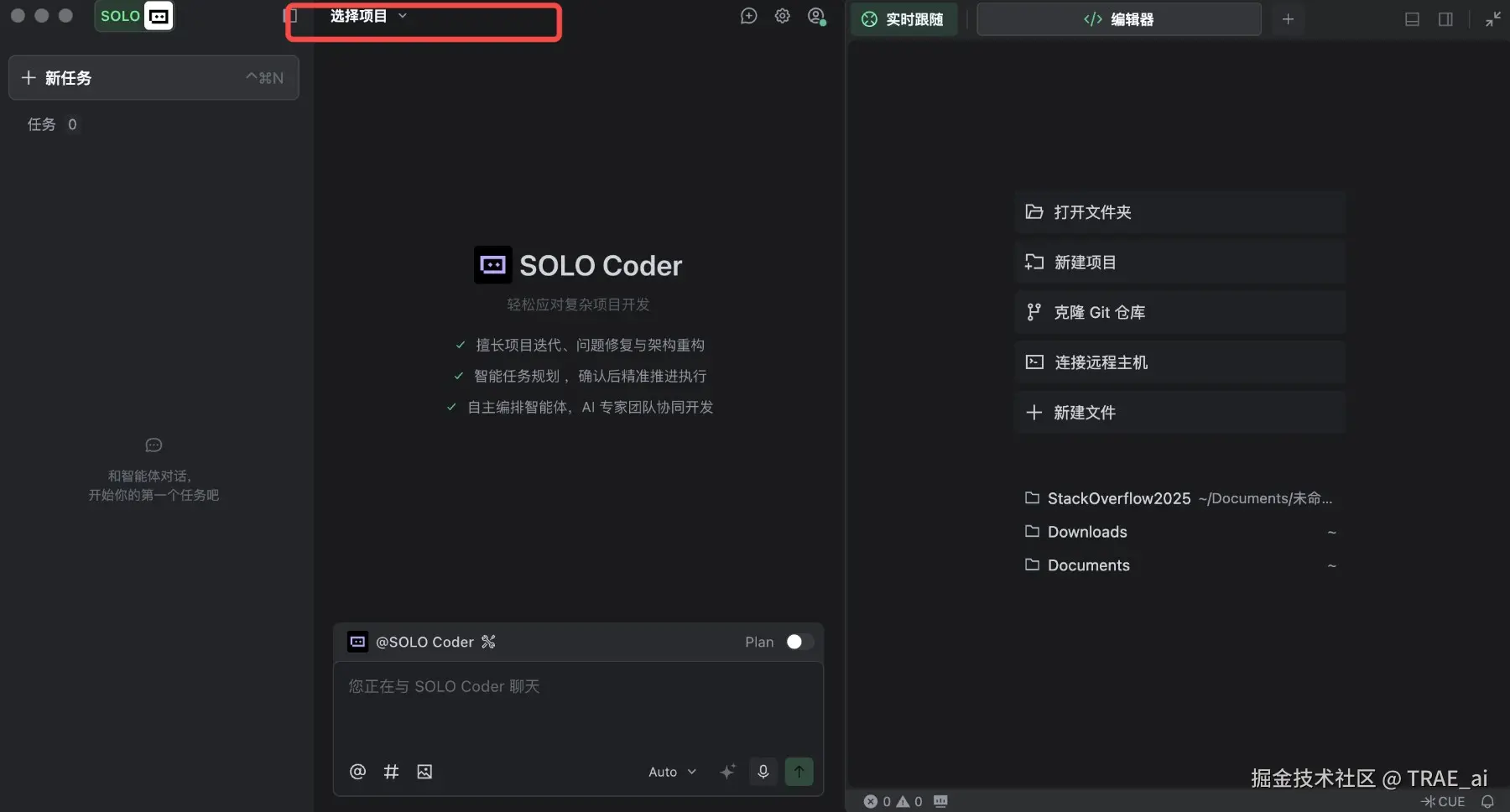1510x812 pixels.
Task: Switch to the 实时跟随 tab
Action: point(903,19)
